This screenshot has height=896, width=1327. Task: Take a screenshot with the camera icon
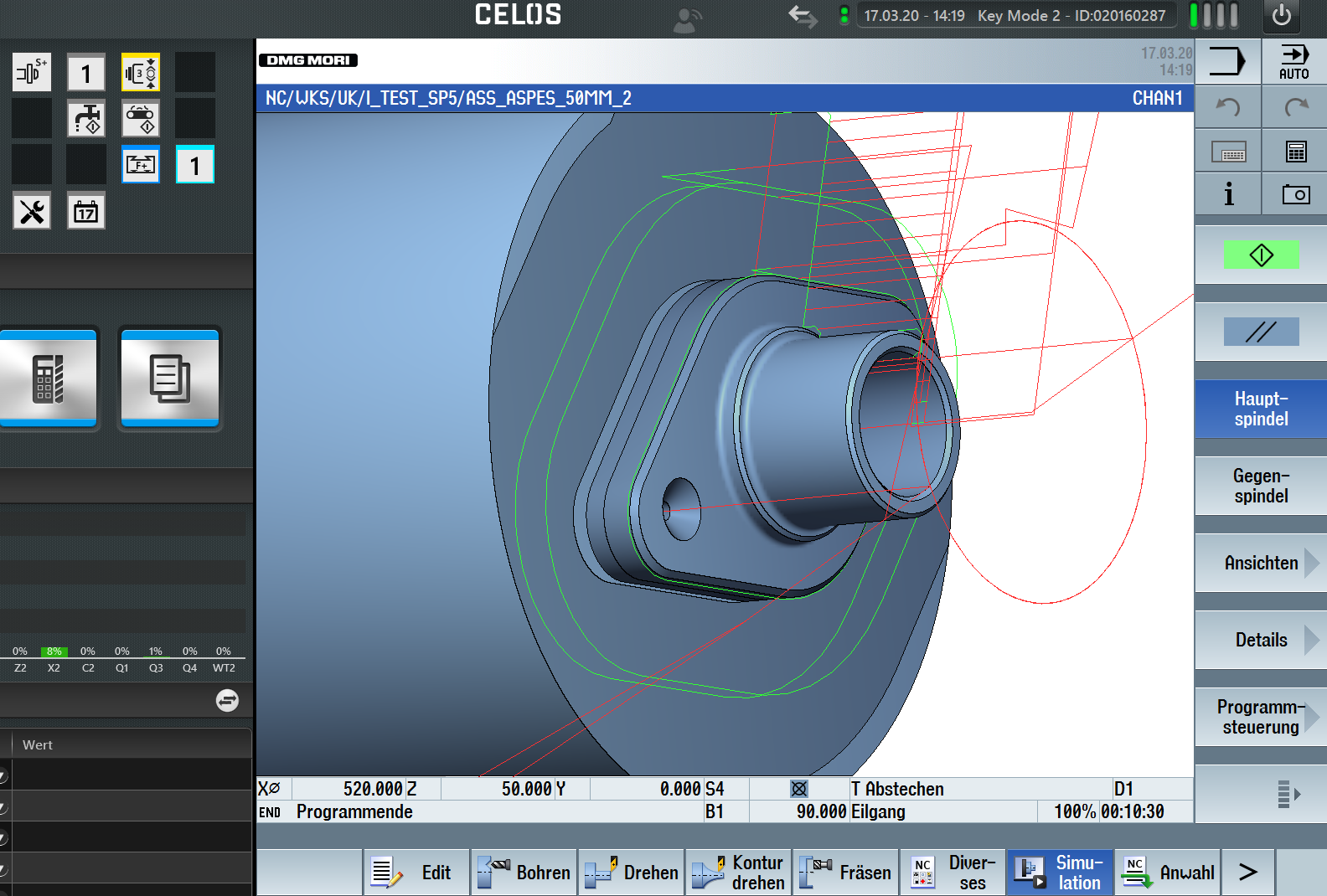coord(1295,195)
